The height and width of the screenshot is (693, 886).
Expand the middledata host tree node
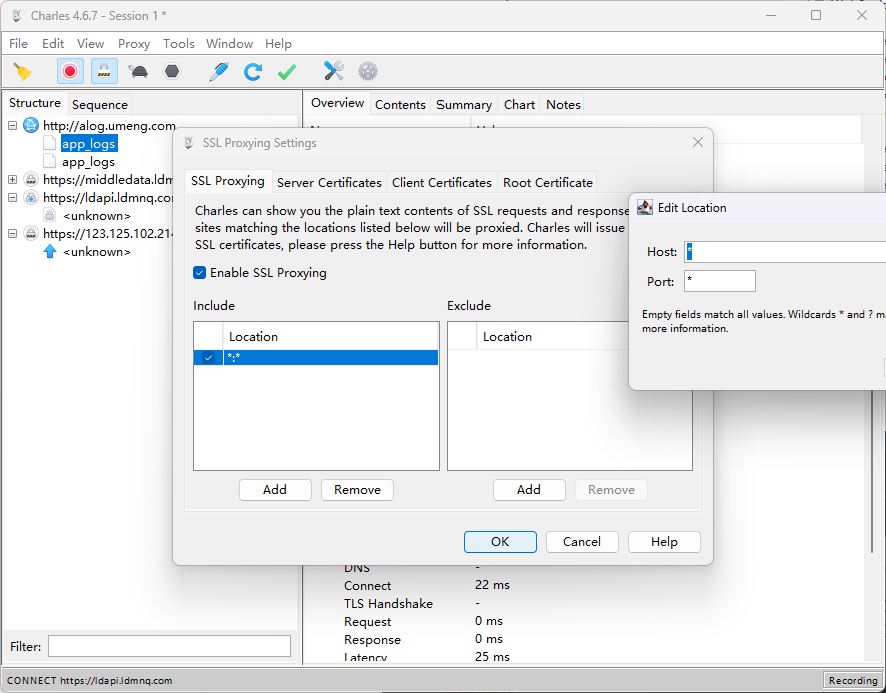[x=13, y=180]
